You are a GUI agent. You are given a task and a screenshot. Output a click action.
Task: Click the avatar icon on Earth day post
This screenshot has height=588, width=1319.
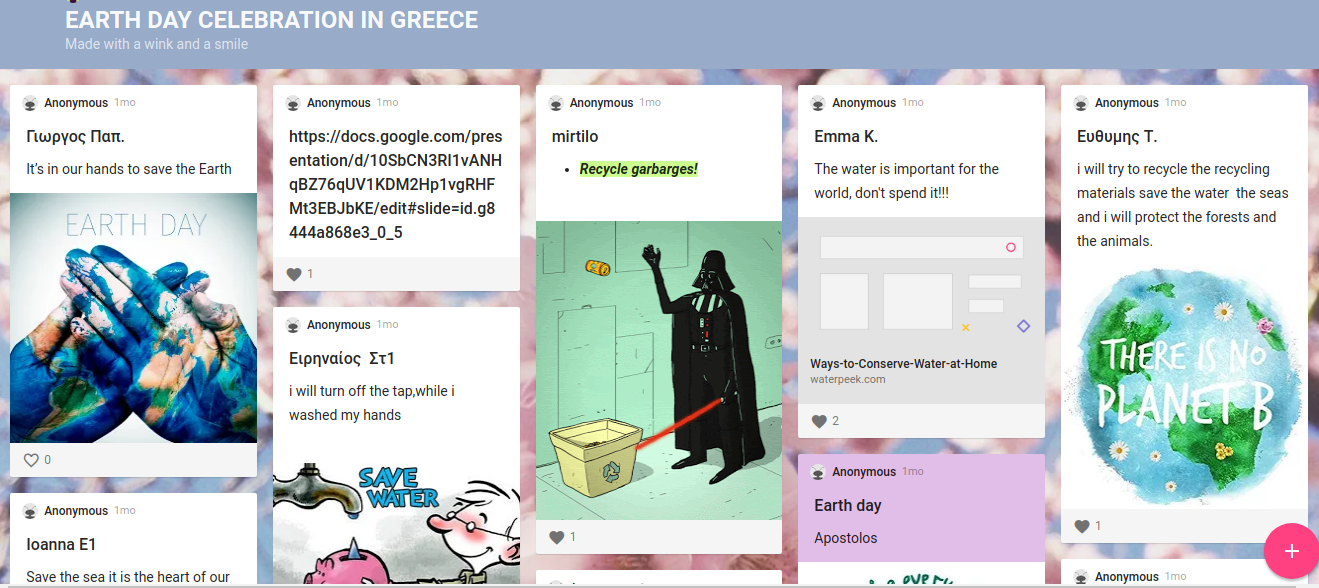pos(818,472)
